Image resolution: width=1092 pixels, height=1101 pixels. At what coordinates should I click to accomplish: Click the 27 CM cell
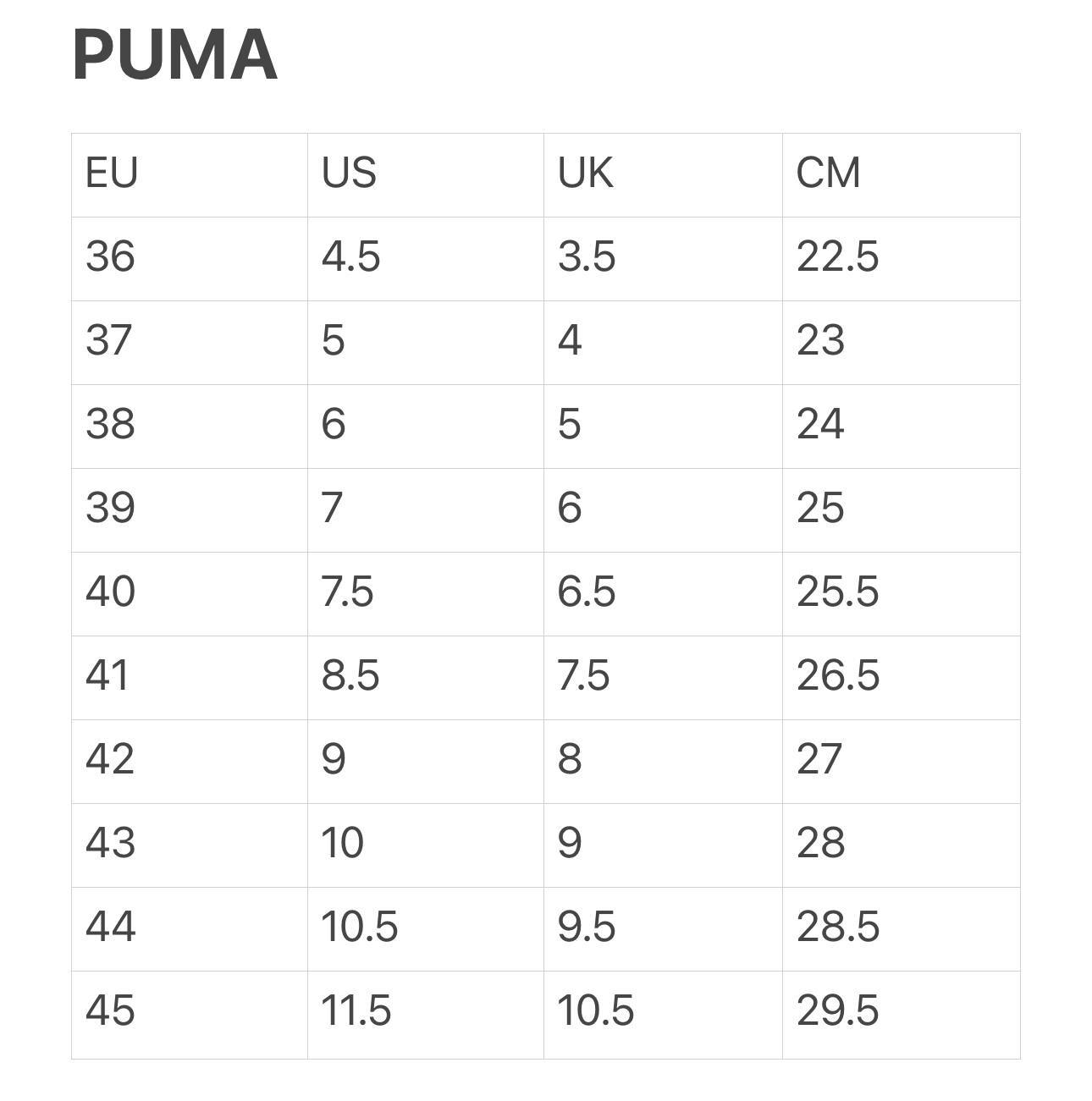click(x=819, y=759)
